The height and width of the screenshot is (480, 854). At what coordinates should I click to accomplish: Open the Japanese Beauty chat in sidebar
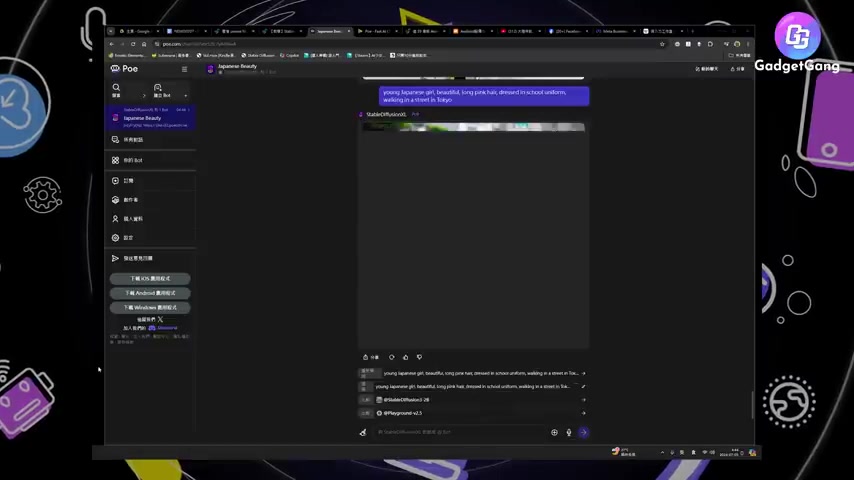coord(150,118)
